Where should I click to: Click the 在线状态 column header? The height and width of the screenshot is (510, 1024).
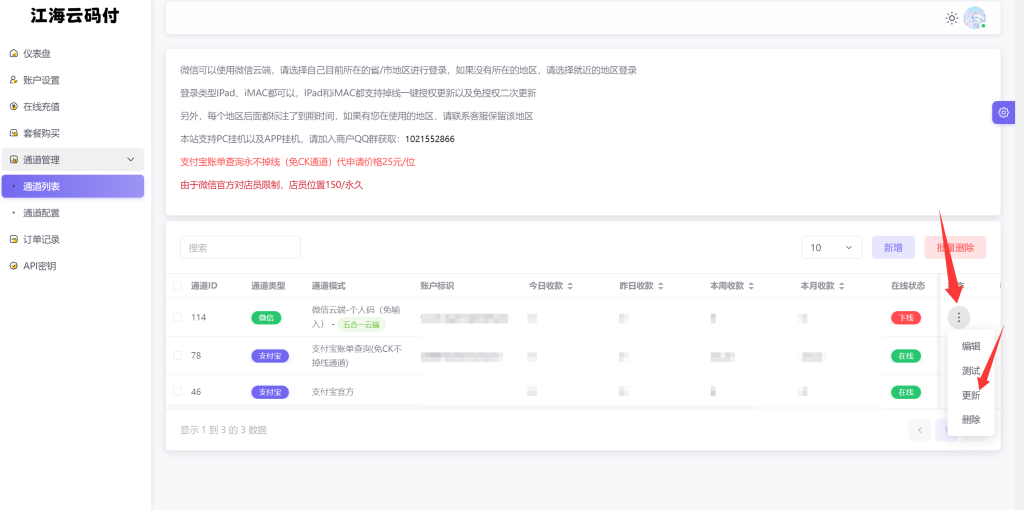908,286
